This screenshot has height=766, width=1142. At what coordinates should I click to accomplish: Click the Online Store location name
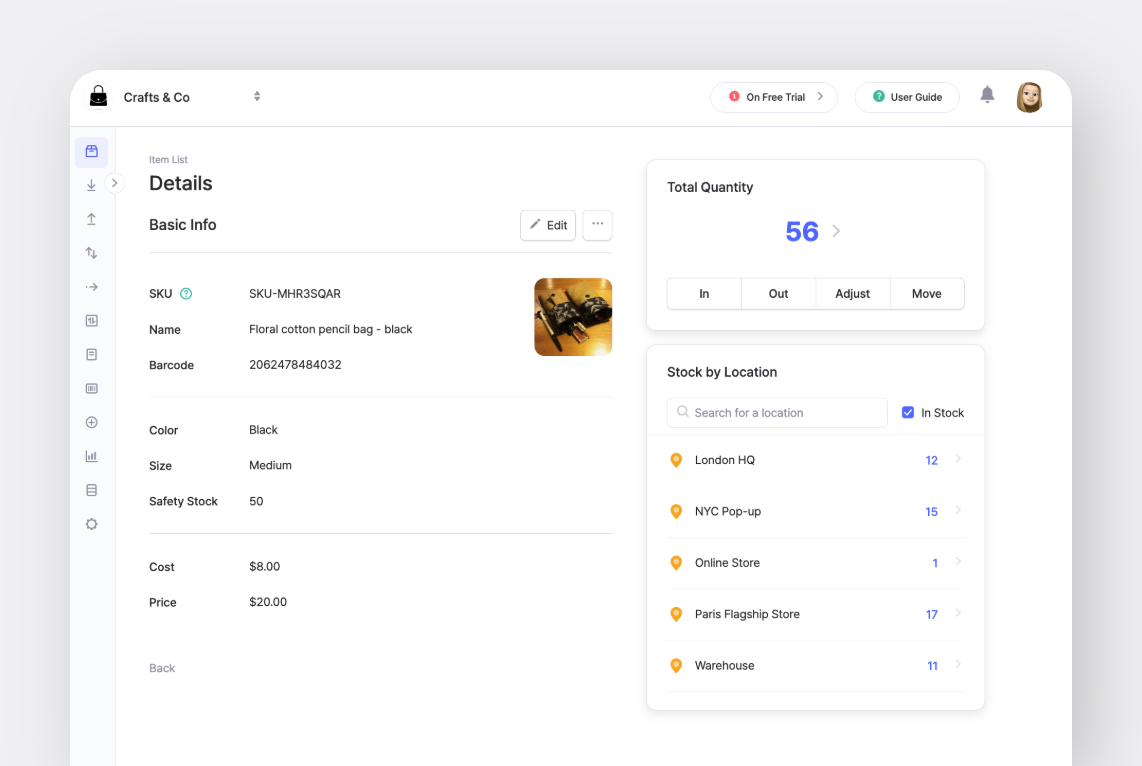(727, 562)
